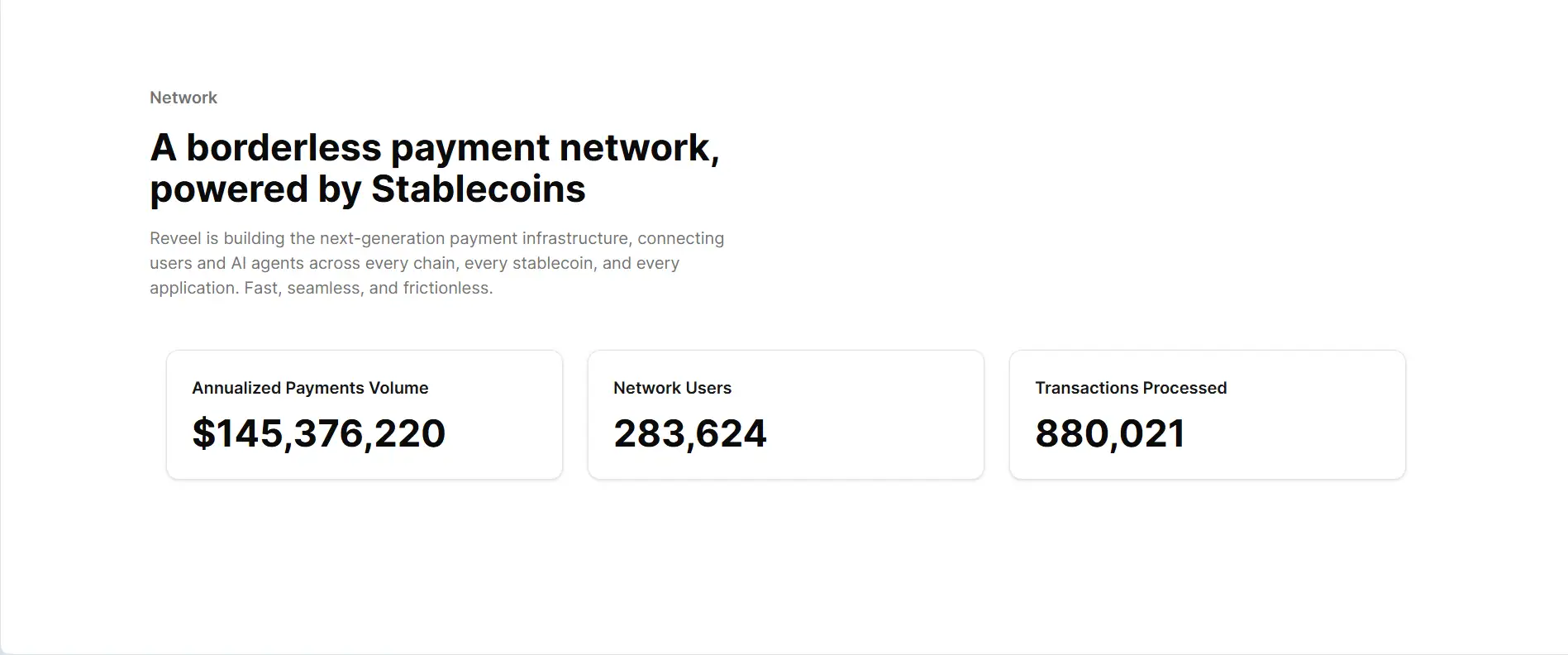
Task: Click the 880,021 transactions figure
Action: coord(1109,433)
